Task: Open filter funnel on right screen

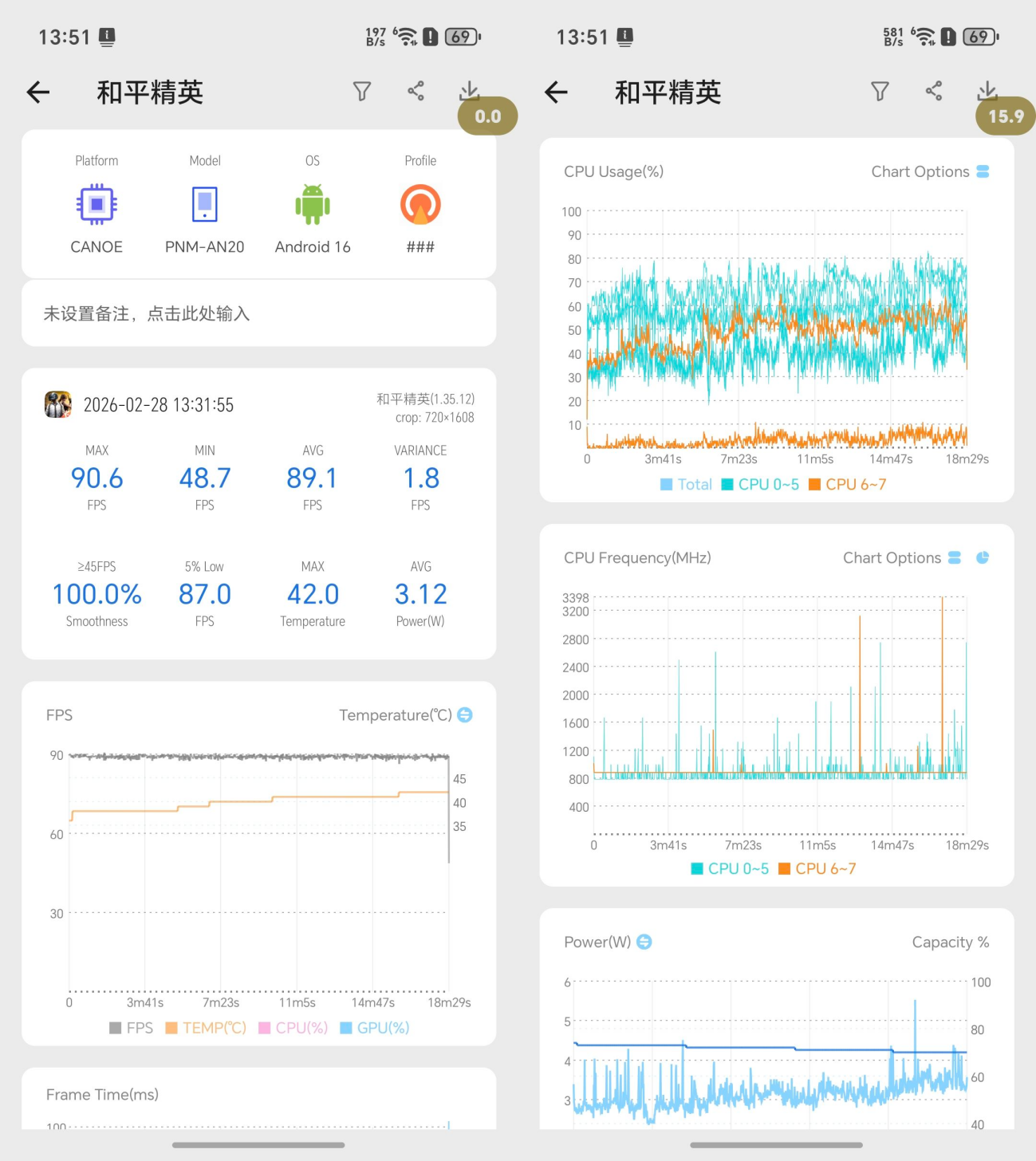Action: pos(880,92)
